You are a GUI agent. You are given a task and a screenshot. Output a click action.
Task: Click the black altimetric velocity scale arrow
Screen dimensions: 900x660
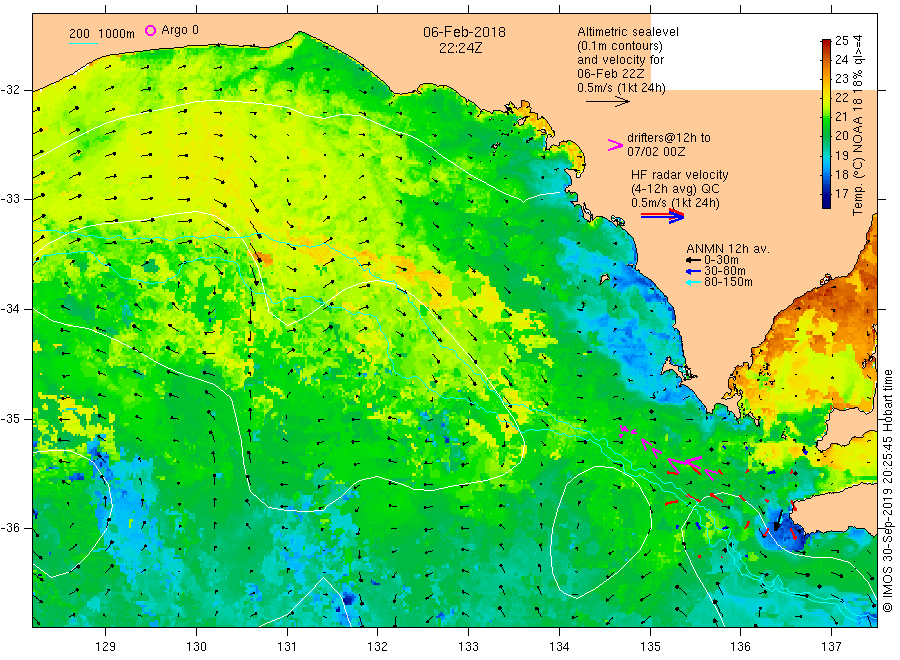[608, 102]
